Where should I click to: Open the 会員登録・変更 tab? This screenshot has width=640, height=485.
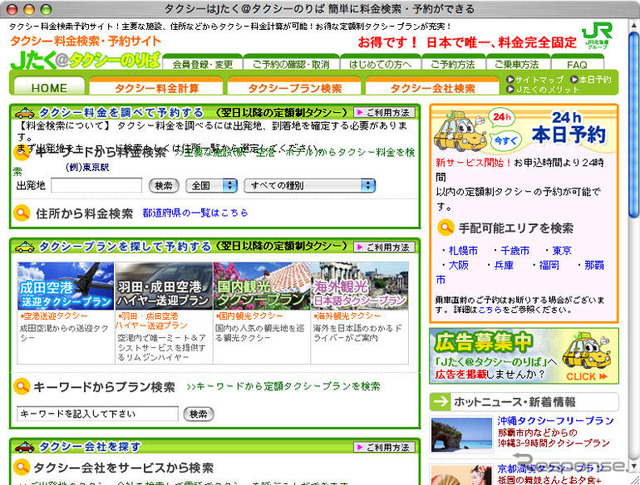(x=202, y=63)
